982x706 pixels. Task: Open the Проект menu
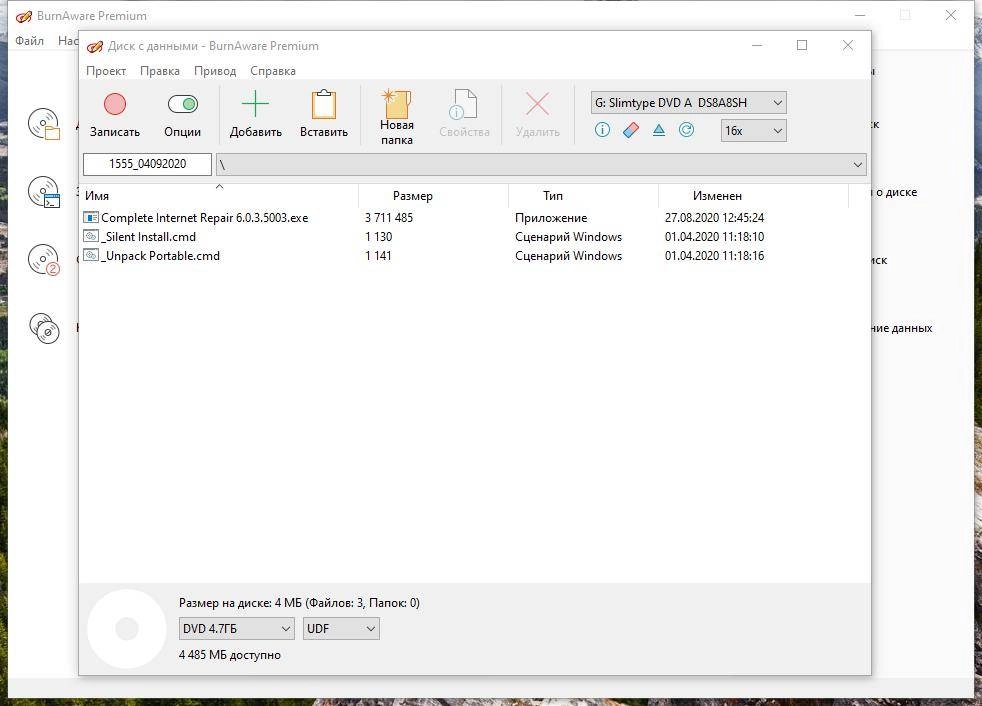pyautogui.click(x=106, y=71)
